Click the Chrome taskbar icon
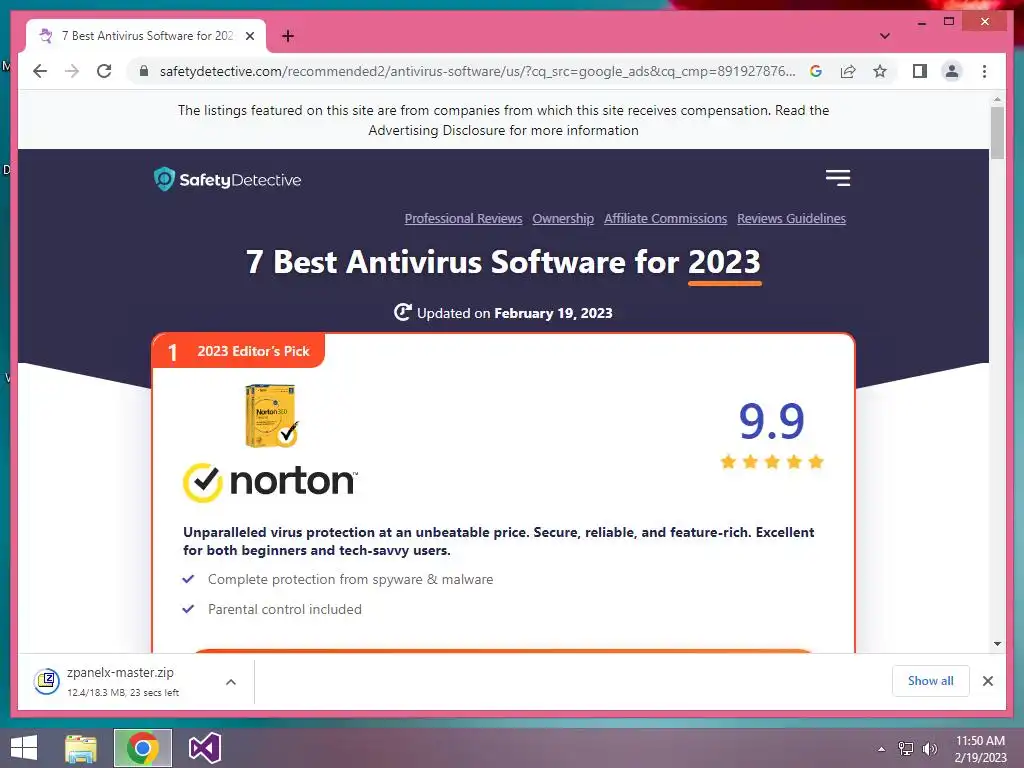Image resolution: width=1024 pixels, height=768 pixels. coord(142,748)
